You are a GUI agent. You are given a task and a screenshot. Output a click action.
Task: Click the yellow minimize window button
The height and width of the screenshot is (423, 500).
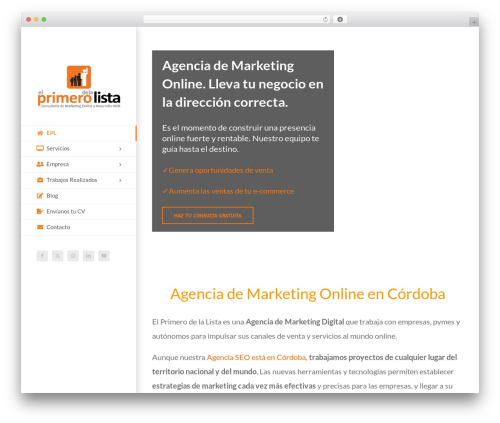tap(36, 19)
